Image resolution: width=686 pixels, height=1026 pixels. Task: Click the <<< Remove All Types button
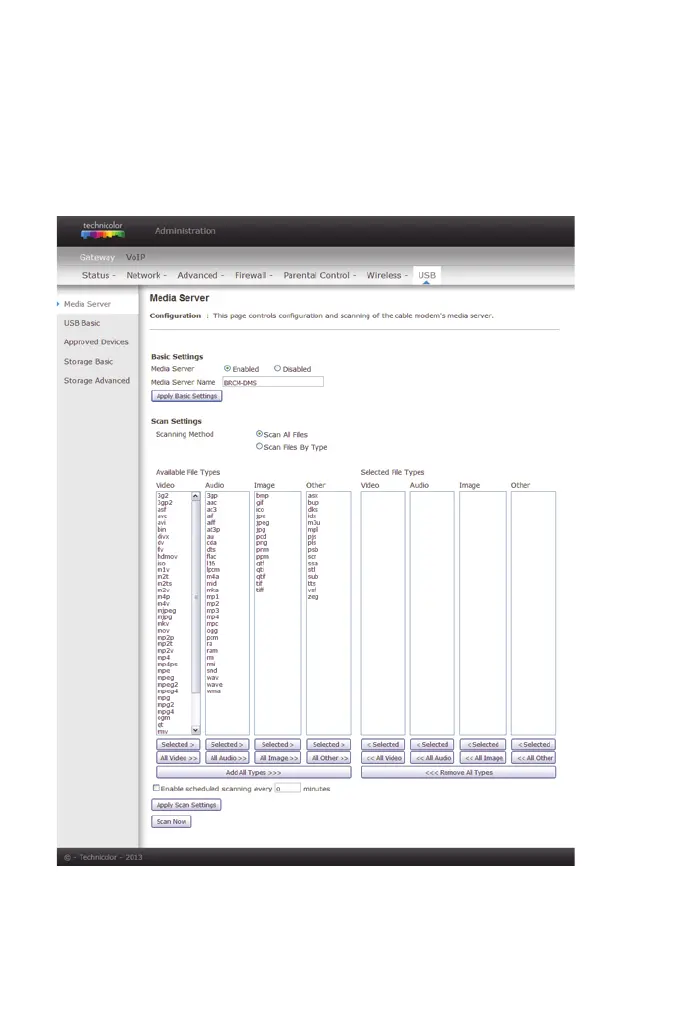click(x=458, y=773)
